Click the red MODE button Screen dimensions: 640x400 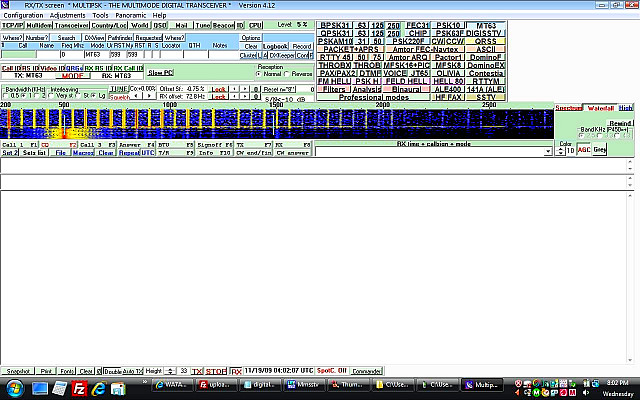pos(72,76)
